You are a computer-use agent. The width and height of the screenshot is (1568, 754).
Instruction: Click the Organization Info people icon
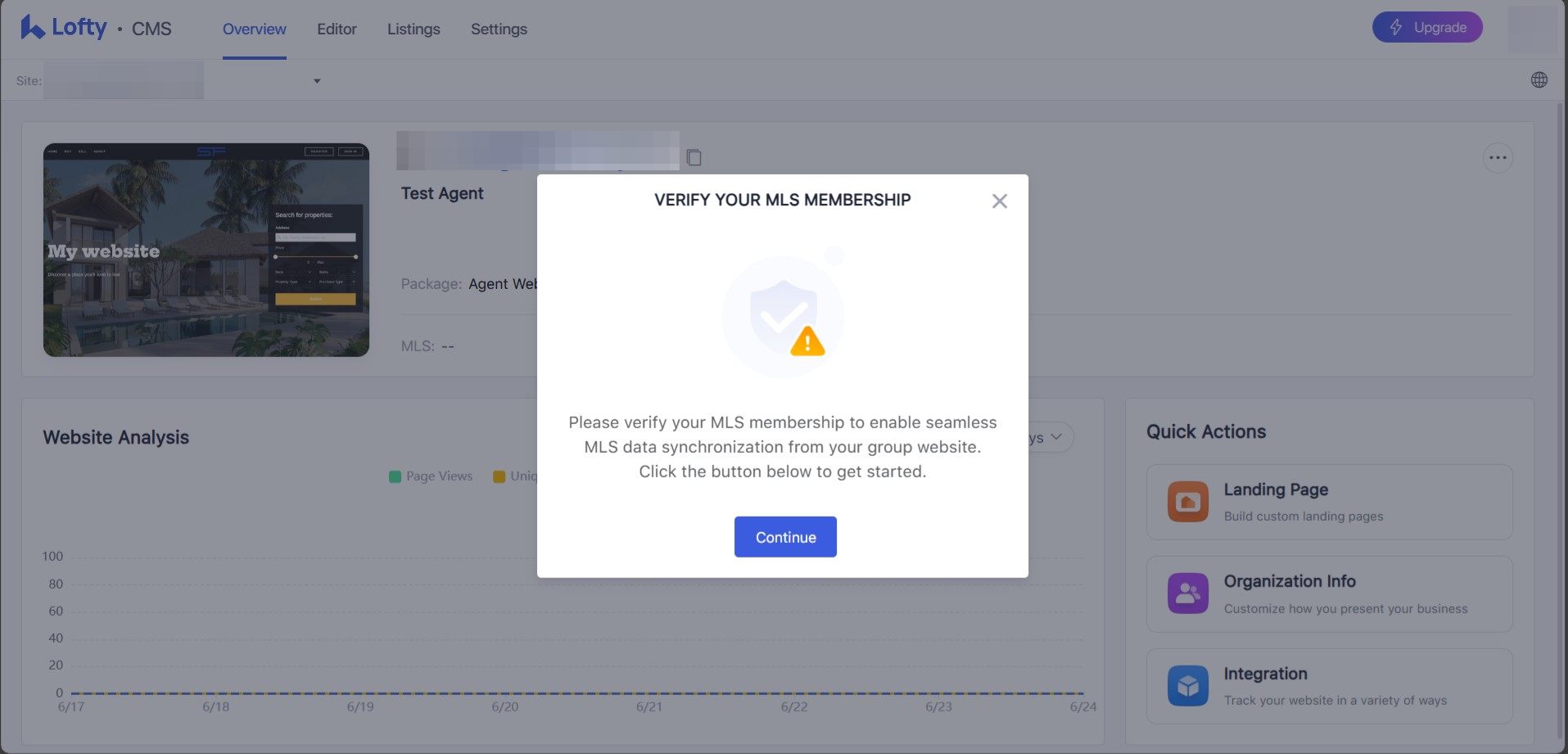click(x=1188, y=594)
